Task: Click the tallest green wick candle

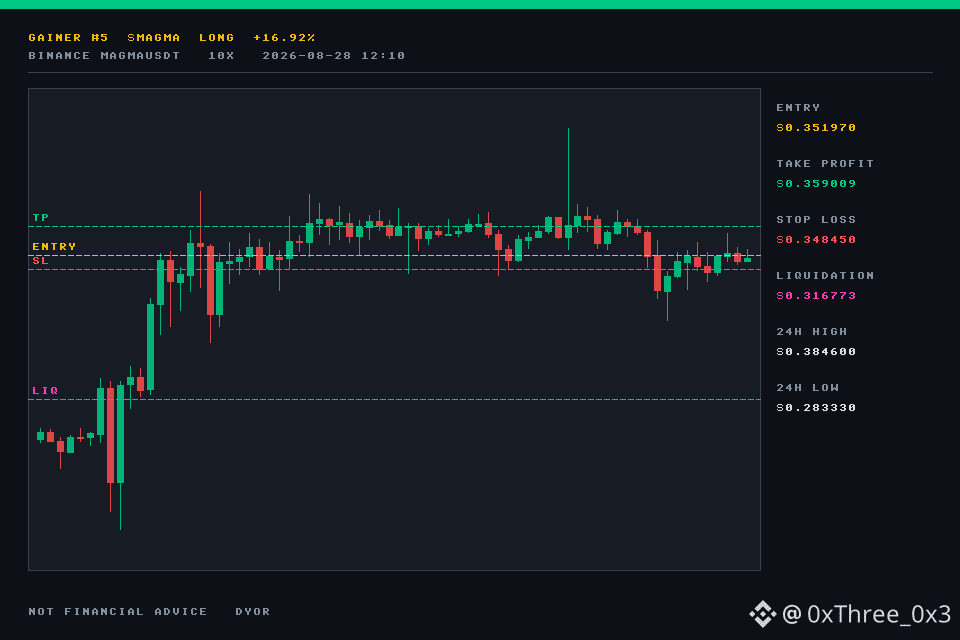Action: tap(568, 189)
